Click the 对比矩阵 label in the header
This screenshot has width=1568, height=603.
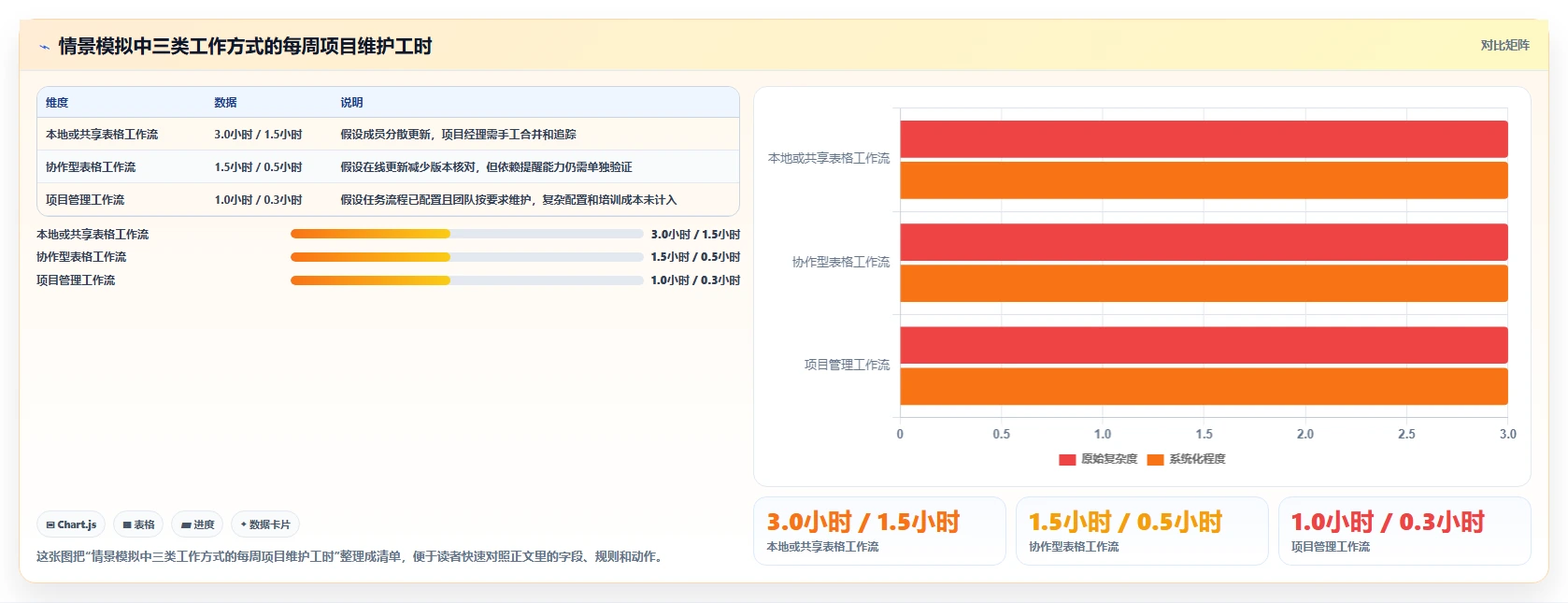coord(1504,45)
